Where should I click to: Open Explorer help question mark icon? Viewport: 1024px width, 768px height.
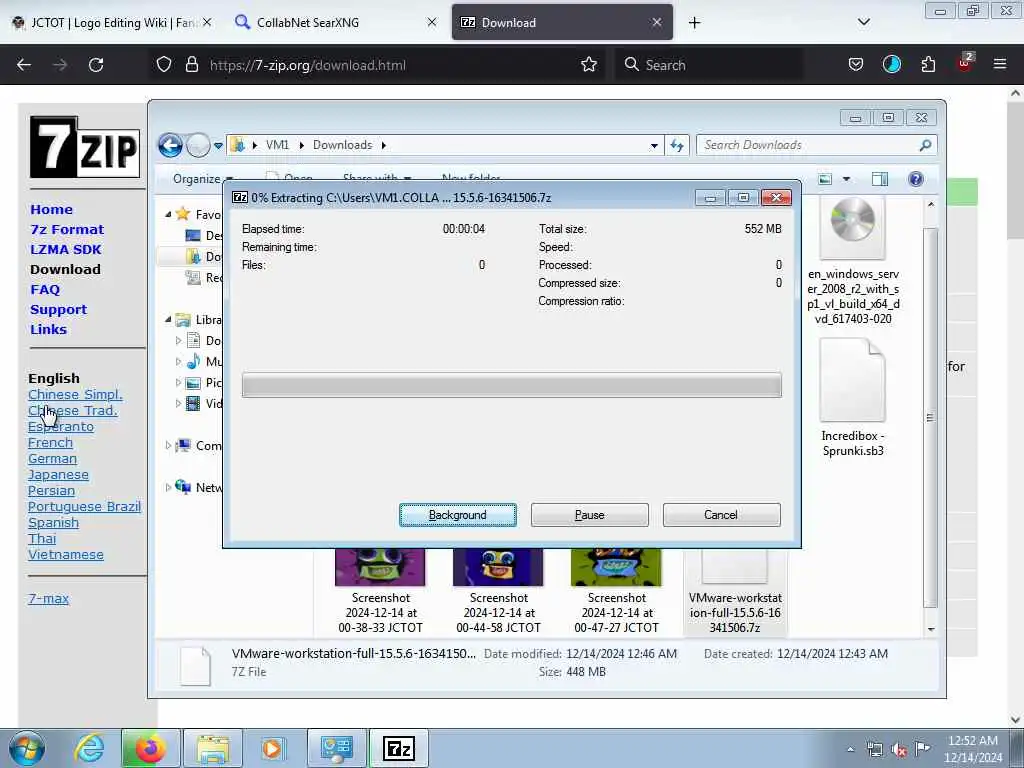click(916, 179)
